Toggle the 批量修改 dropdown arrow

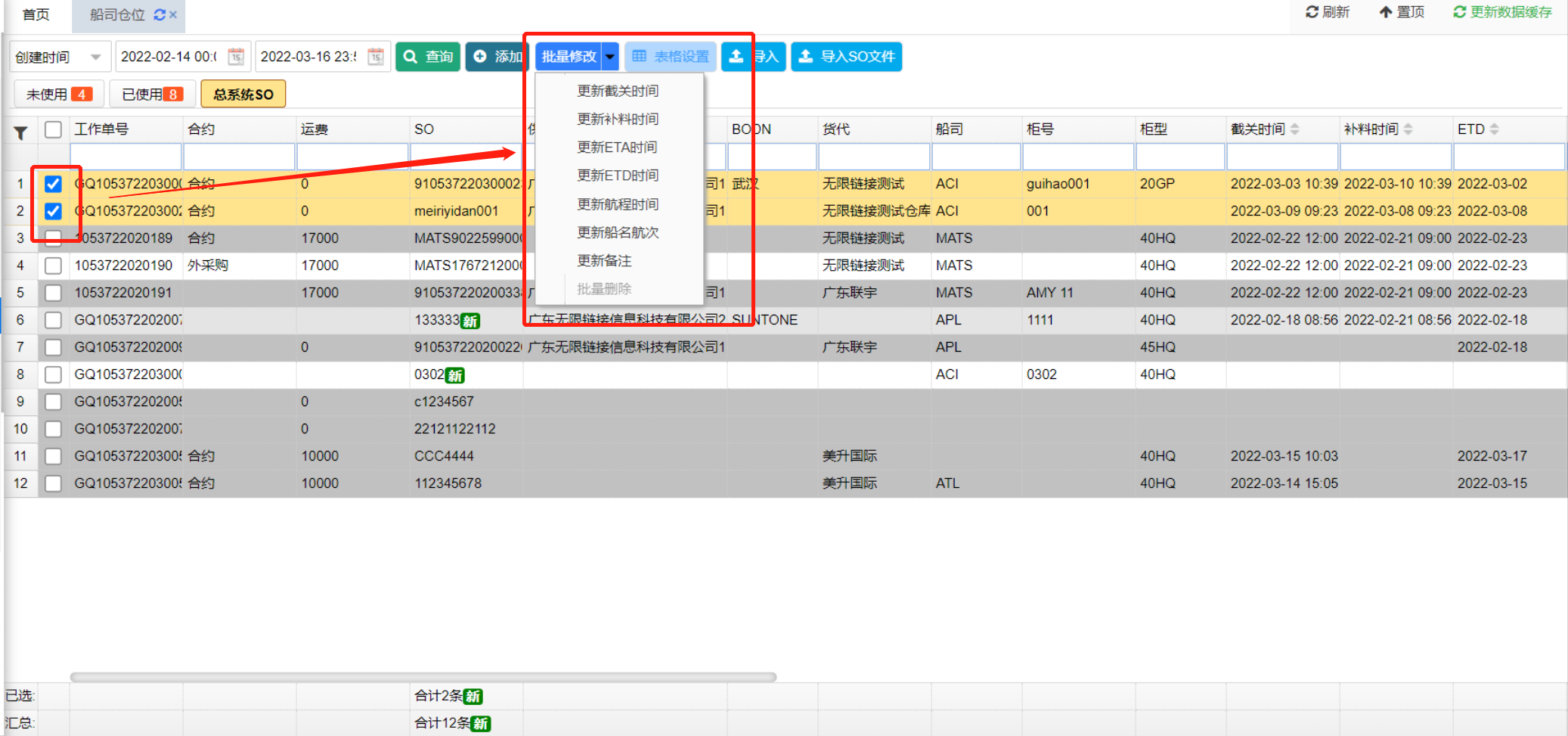pyautogui.click(x=610, y=57)
